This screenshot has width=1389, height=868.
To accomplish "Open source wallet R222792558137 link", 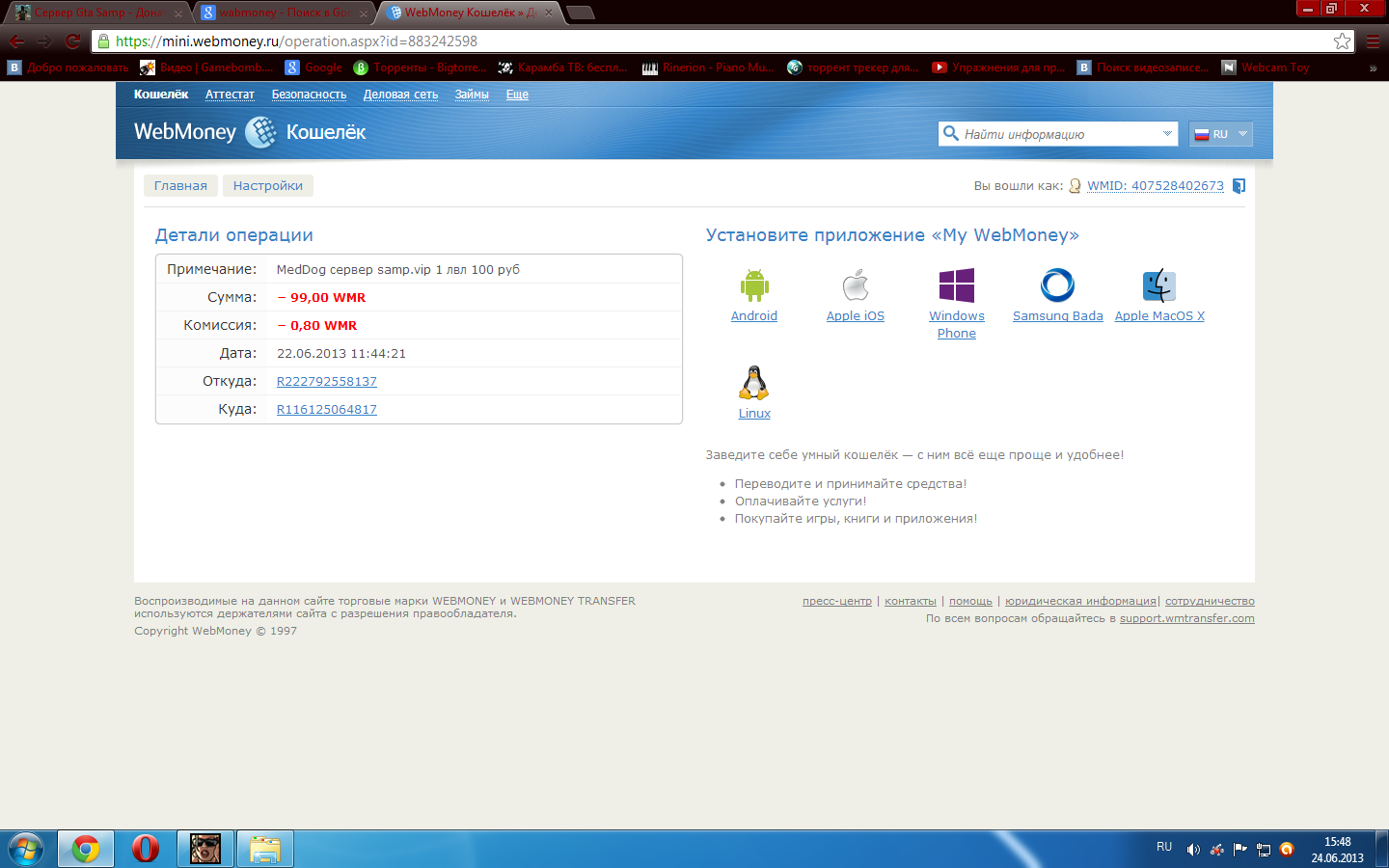I will tap(327, 382).
